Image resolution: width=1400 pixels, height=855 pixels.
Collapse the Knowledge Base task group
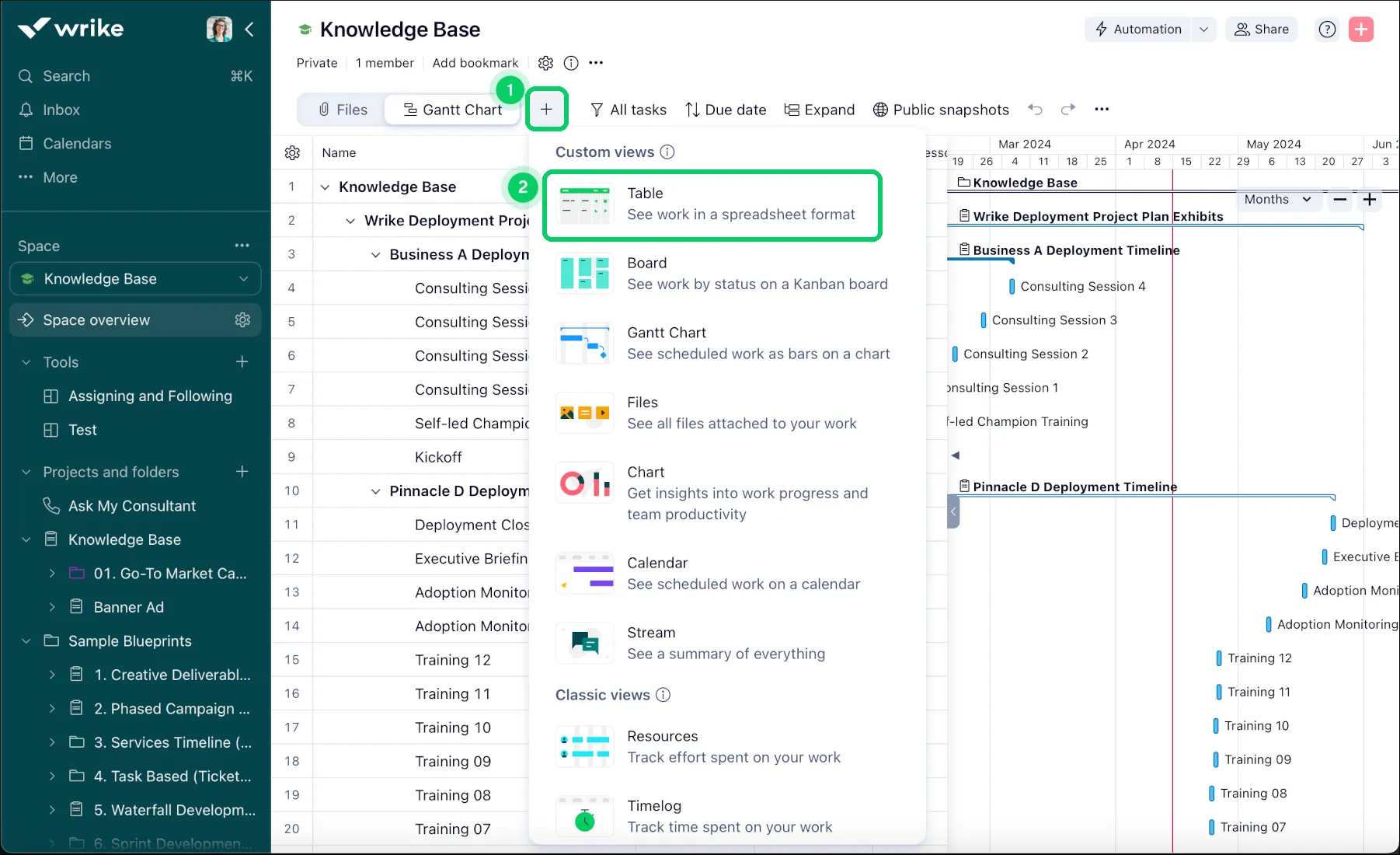click(x=326, y=187)
